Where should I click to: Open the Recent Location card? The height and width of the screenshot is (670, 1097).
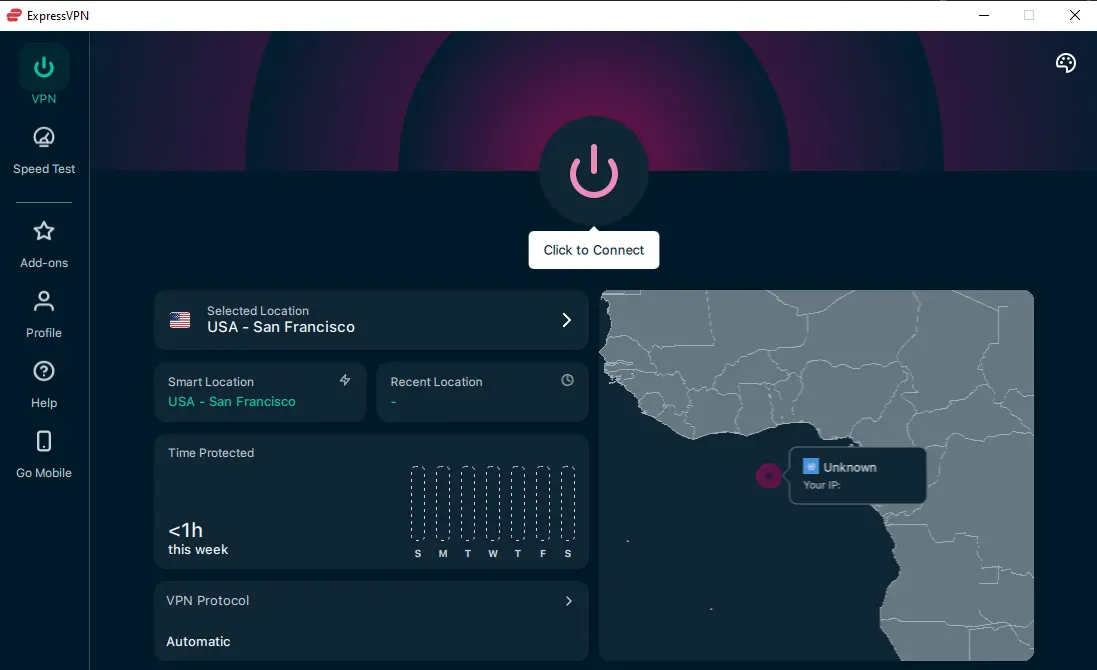pos(482,392)
